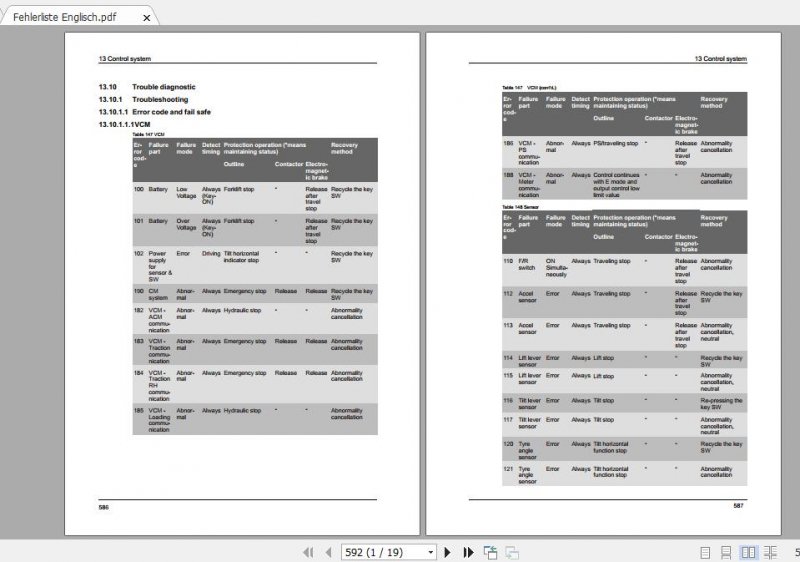The image size is (800, 562).
Task: Click error code 101 in left table
Action: pos(138,221)
